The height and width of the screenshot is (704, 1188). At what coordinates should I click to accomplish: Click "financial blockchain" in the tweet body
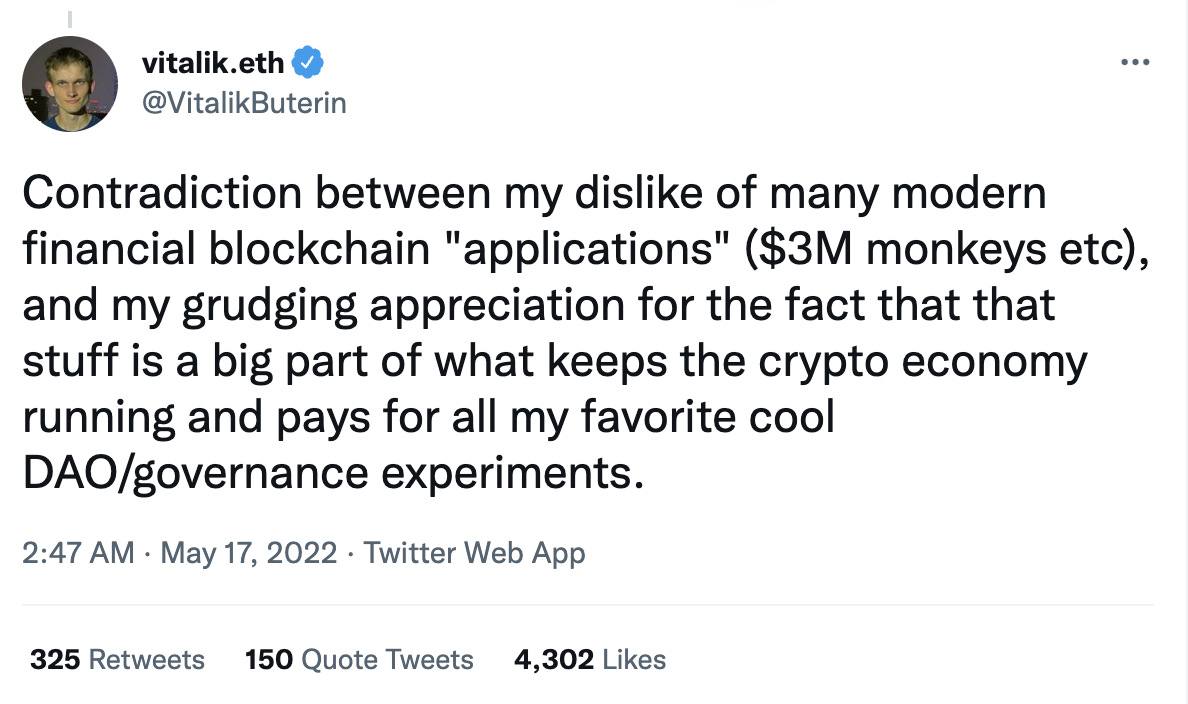point(212,250)
